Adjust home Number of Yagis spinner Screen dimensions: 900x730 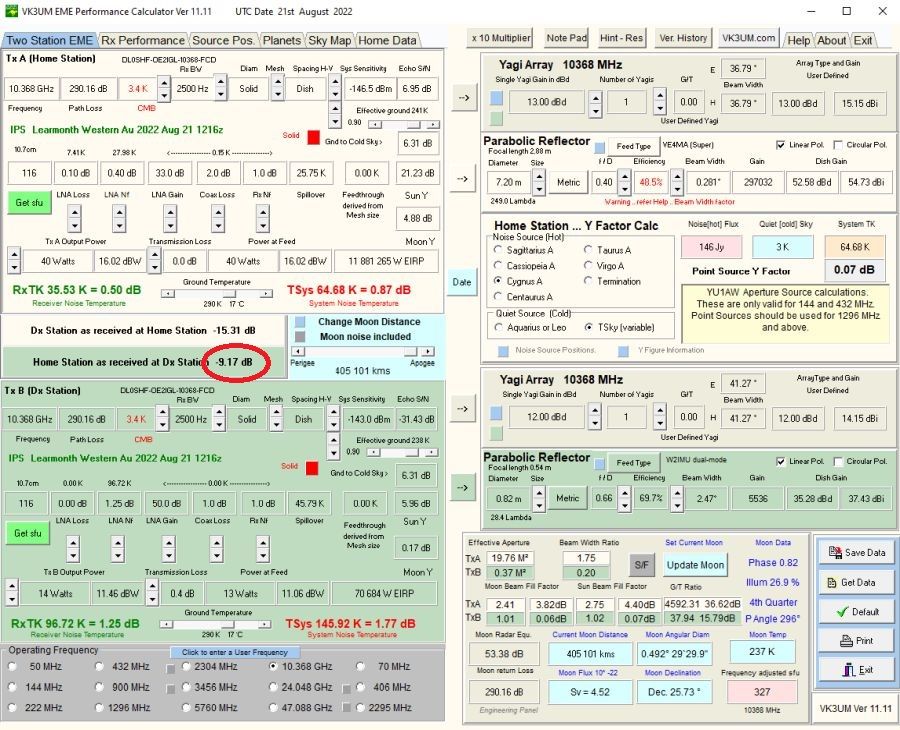pyautogui.click(x=660, y=102)
